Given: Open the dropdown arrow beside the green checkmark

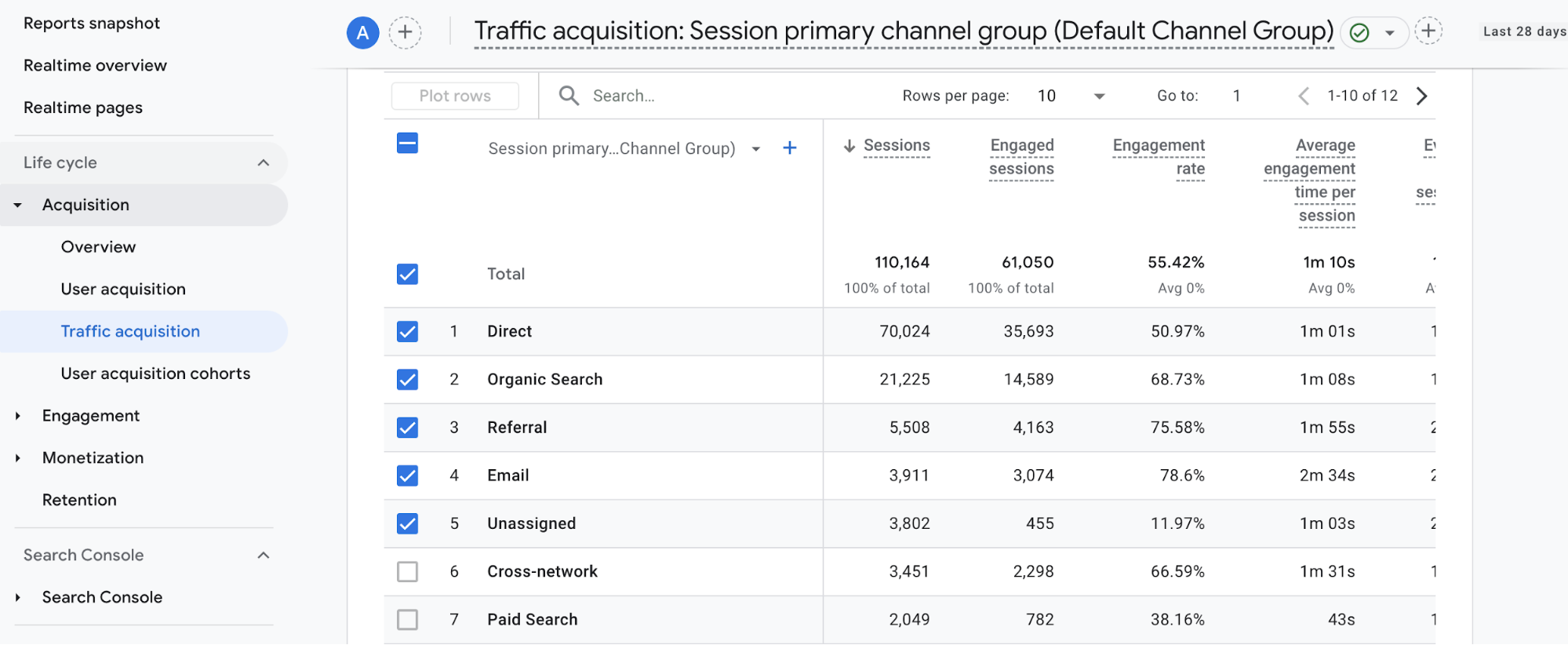Looking at the screenshot, I should [1390, 33].
